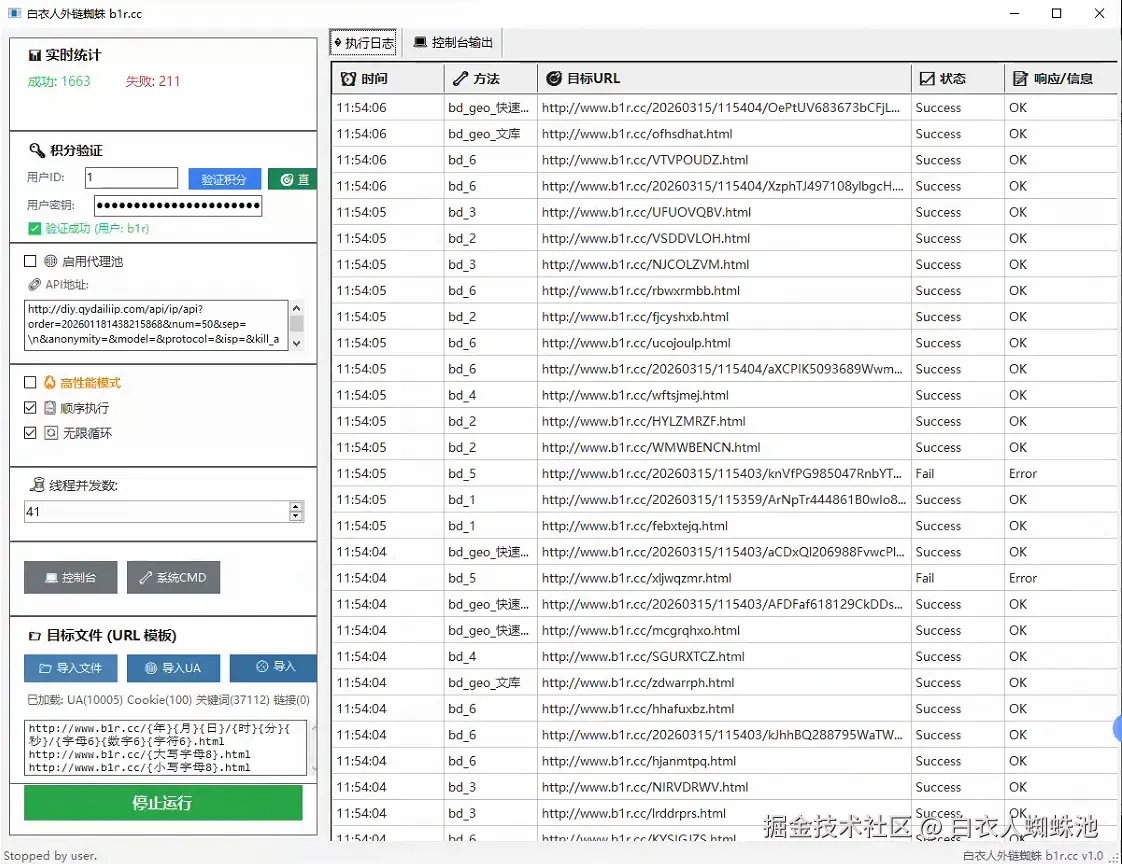Click the green button next to 验证积分
Screen dimensions: 1122x864
(293, 179)
